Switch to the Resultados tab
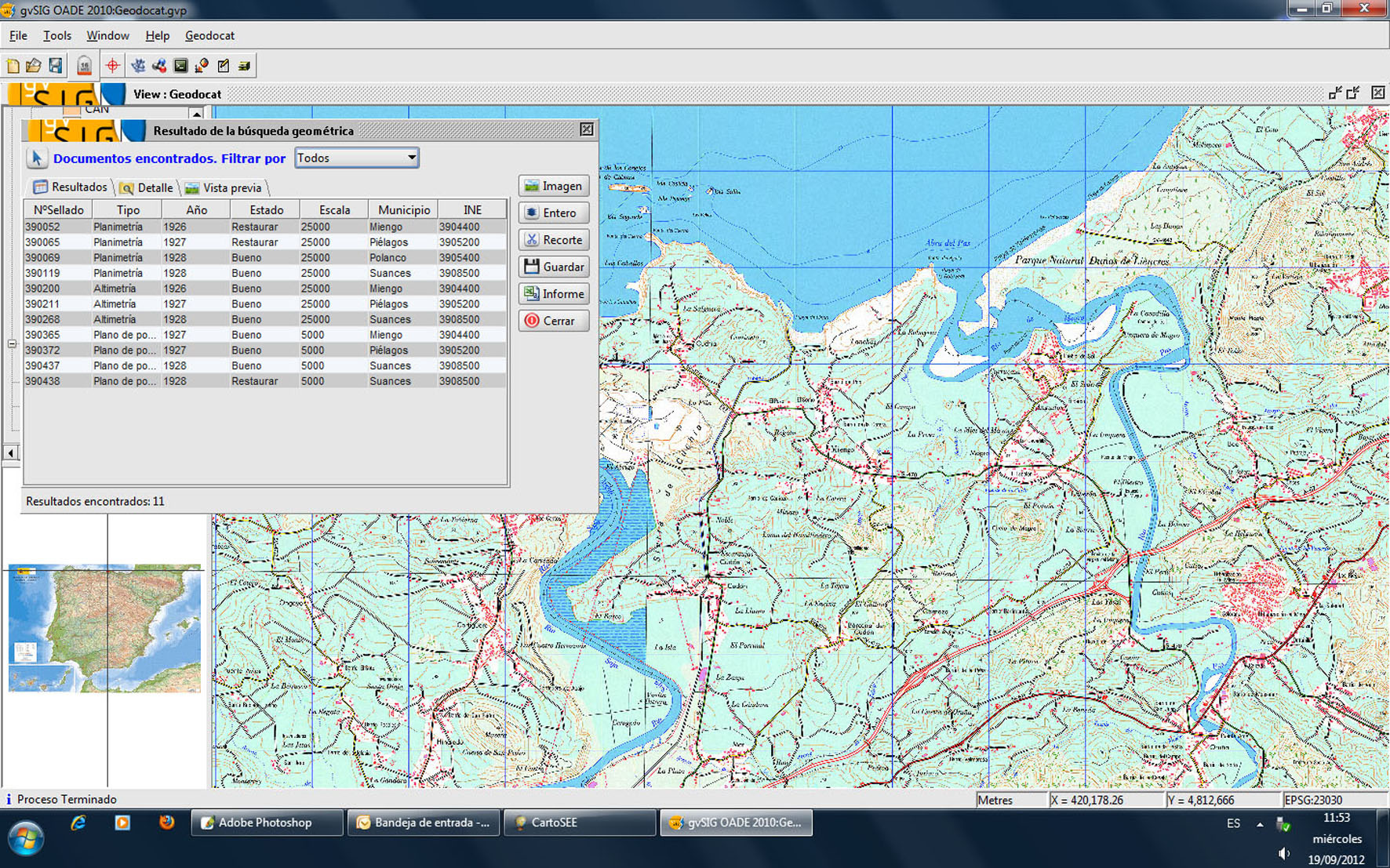The height and width of the screenshot is (868, 1390). click(x=71, y=187)
